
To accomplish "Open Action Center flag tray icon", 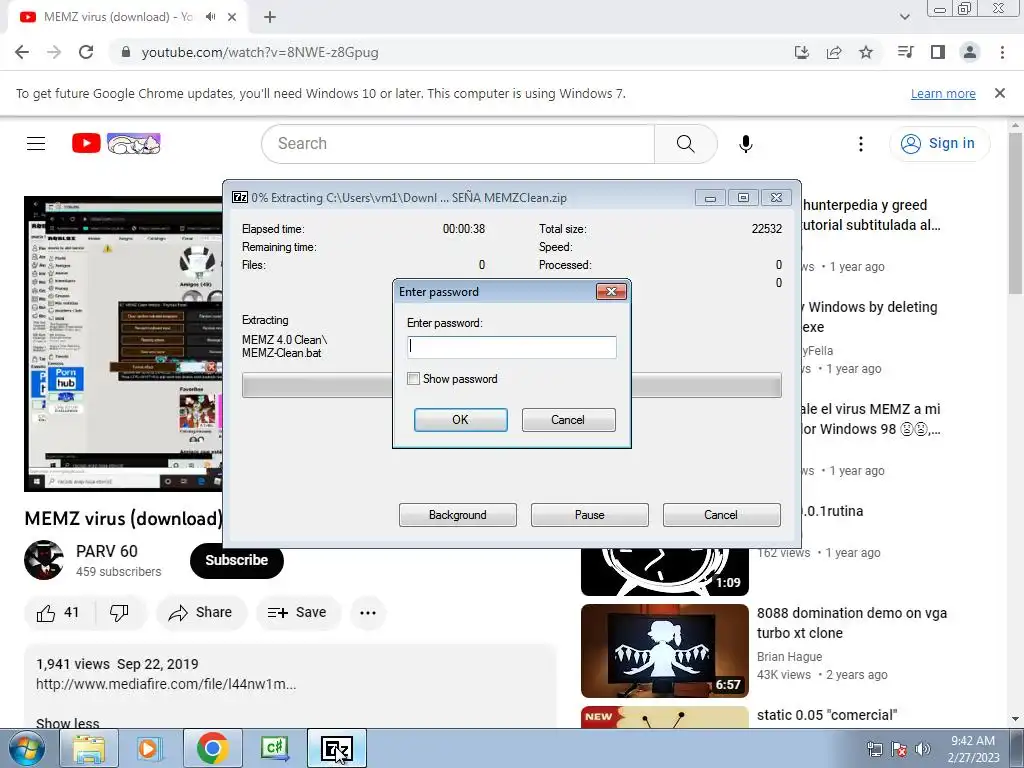I will click(899, 748).
